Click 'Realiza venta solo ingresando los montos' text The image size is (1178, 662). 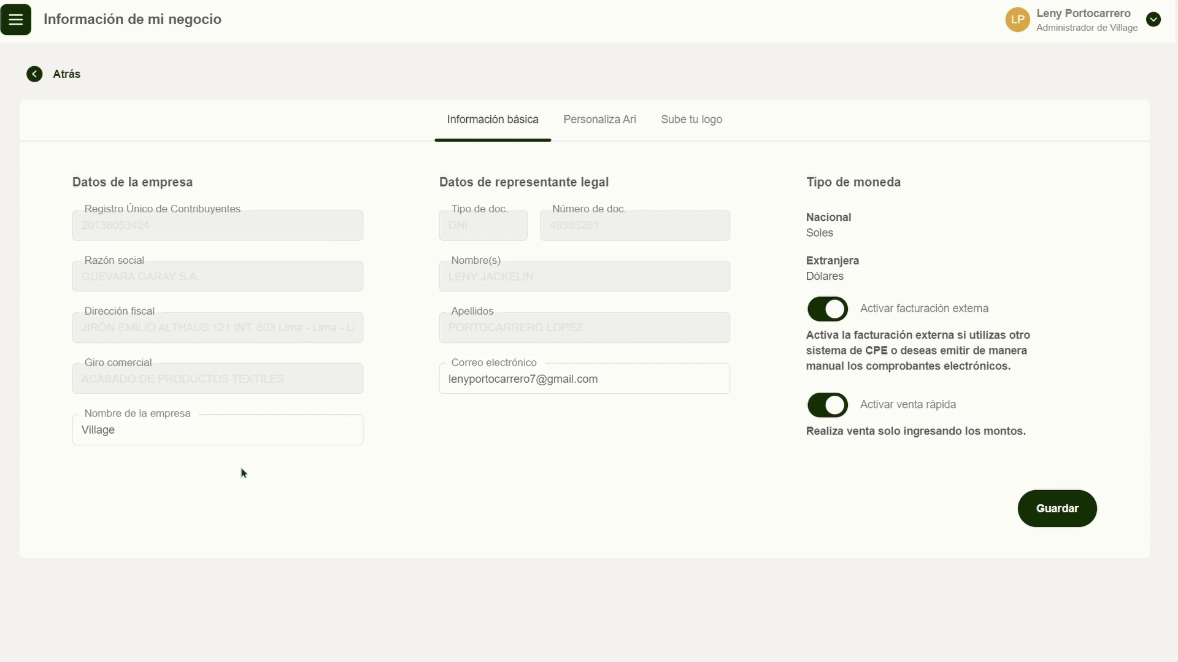coord(916,431)
